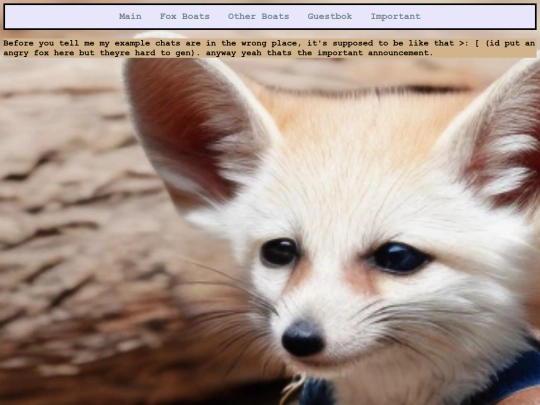This screenshot has height=405, width=540.
Task: Open the Main page link
Action: click(130, 16)
